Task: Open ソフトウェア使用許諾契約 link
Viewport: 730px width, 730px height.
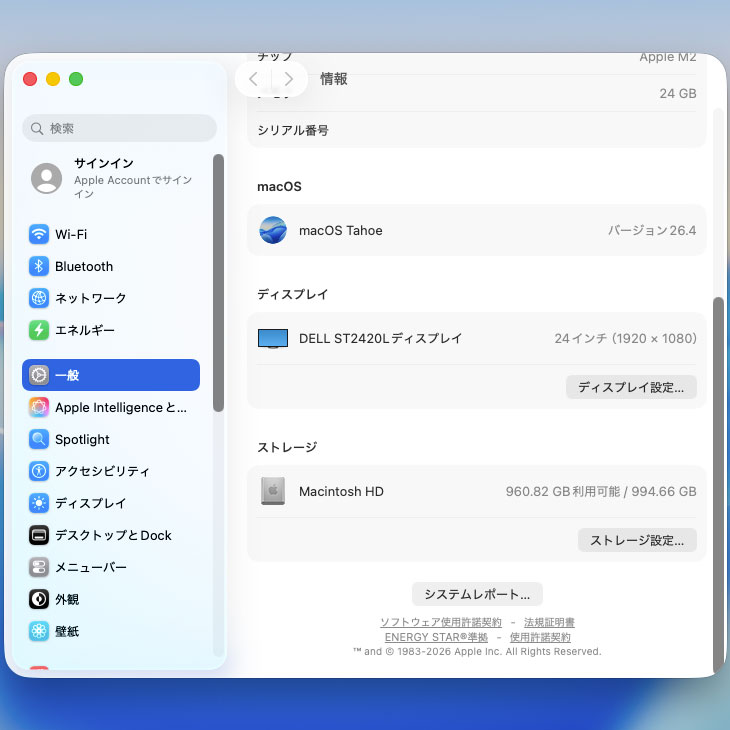Action: coord(441,622)
